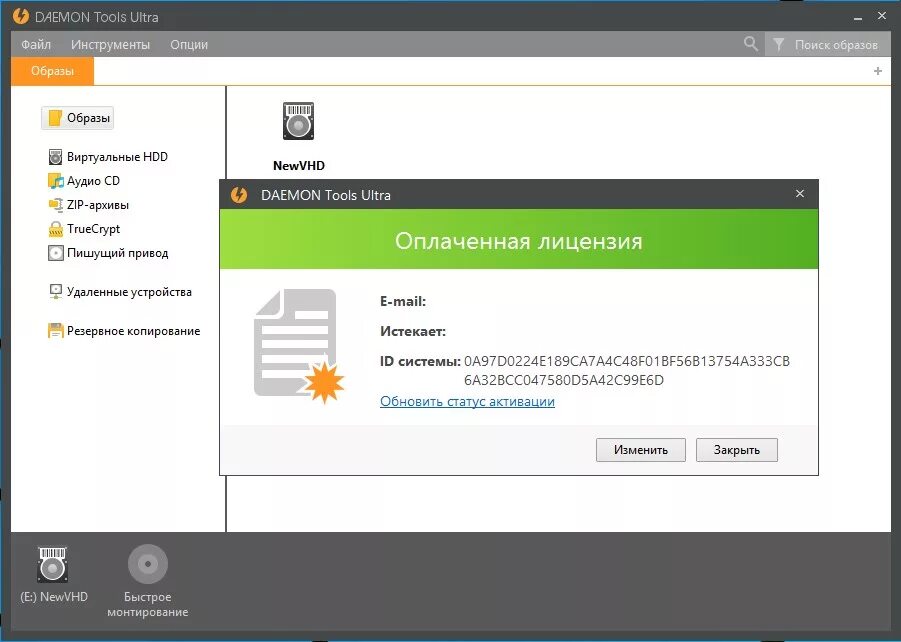Open the Опции menu

tap(189, 44)
